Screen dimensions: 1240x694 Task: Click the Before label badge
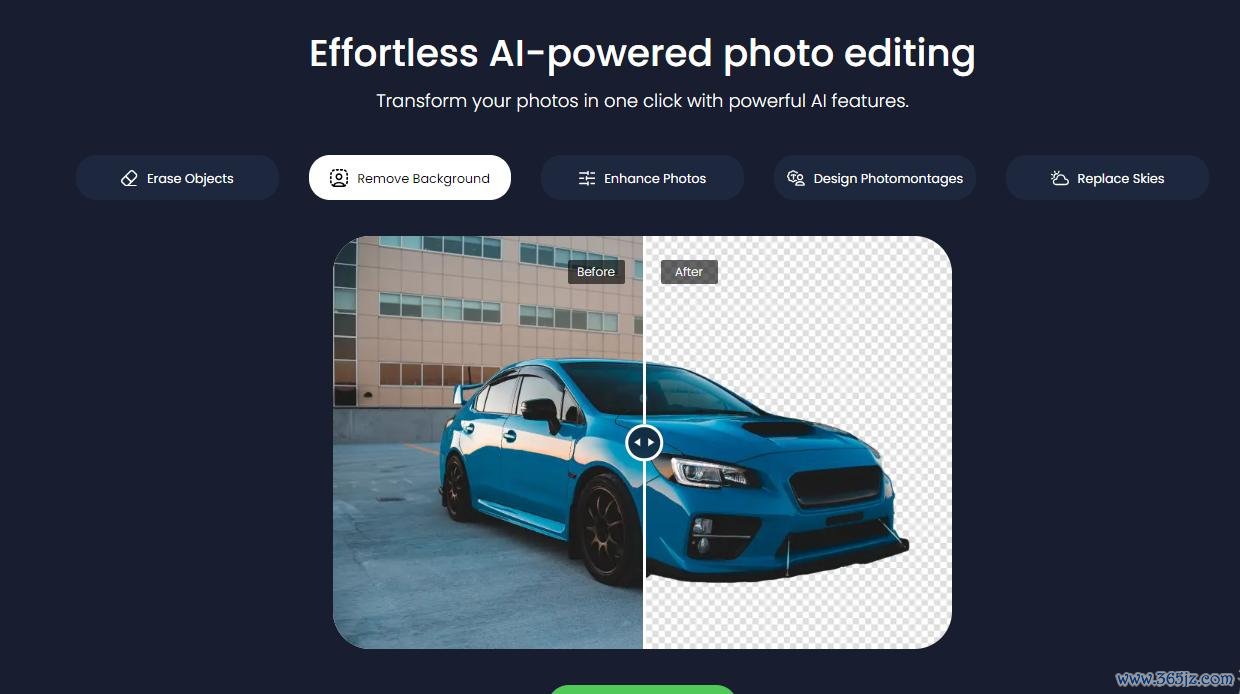[596, 271]
